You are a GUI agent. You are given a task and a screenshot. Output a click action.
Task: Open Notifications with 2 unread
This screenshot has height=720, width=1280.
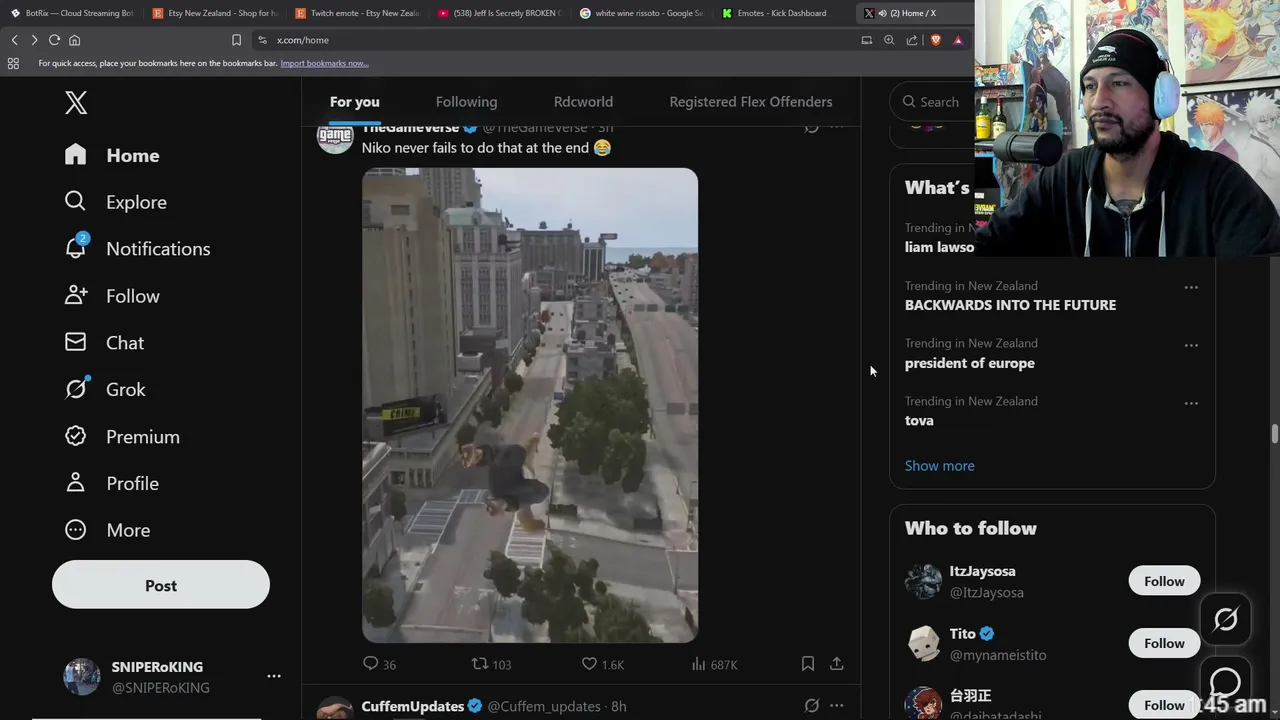(x=137, y=249)
